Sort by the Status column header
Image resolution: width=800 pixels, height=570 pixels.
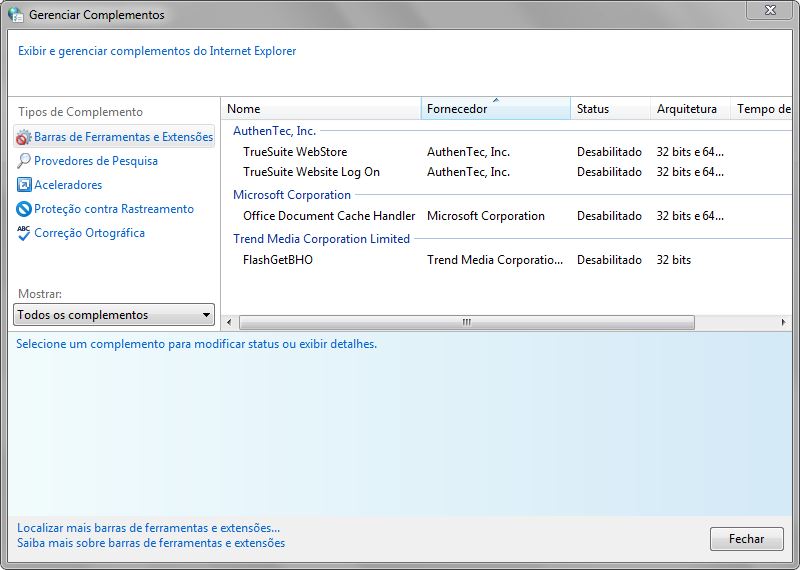point(610,109)
